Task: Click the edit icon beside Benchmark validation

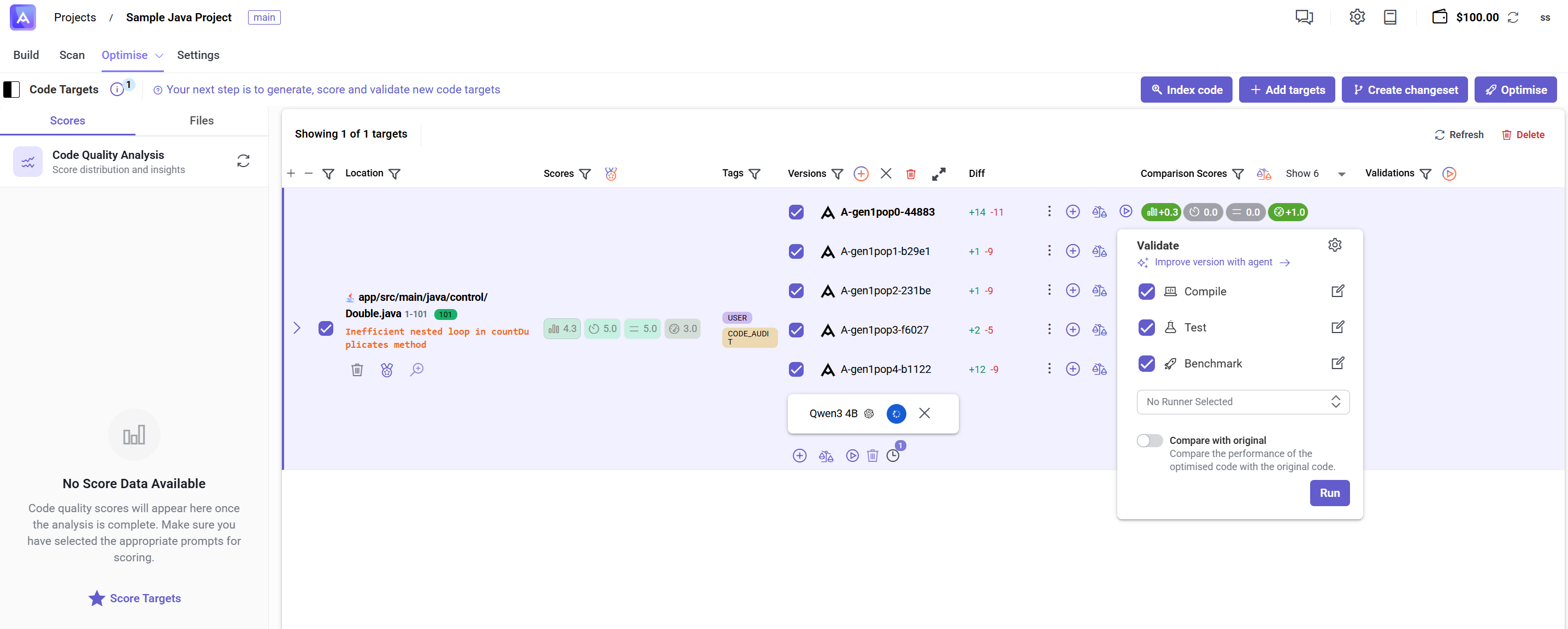Action: coord(1337,363)
